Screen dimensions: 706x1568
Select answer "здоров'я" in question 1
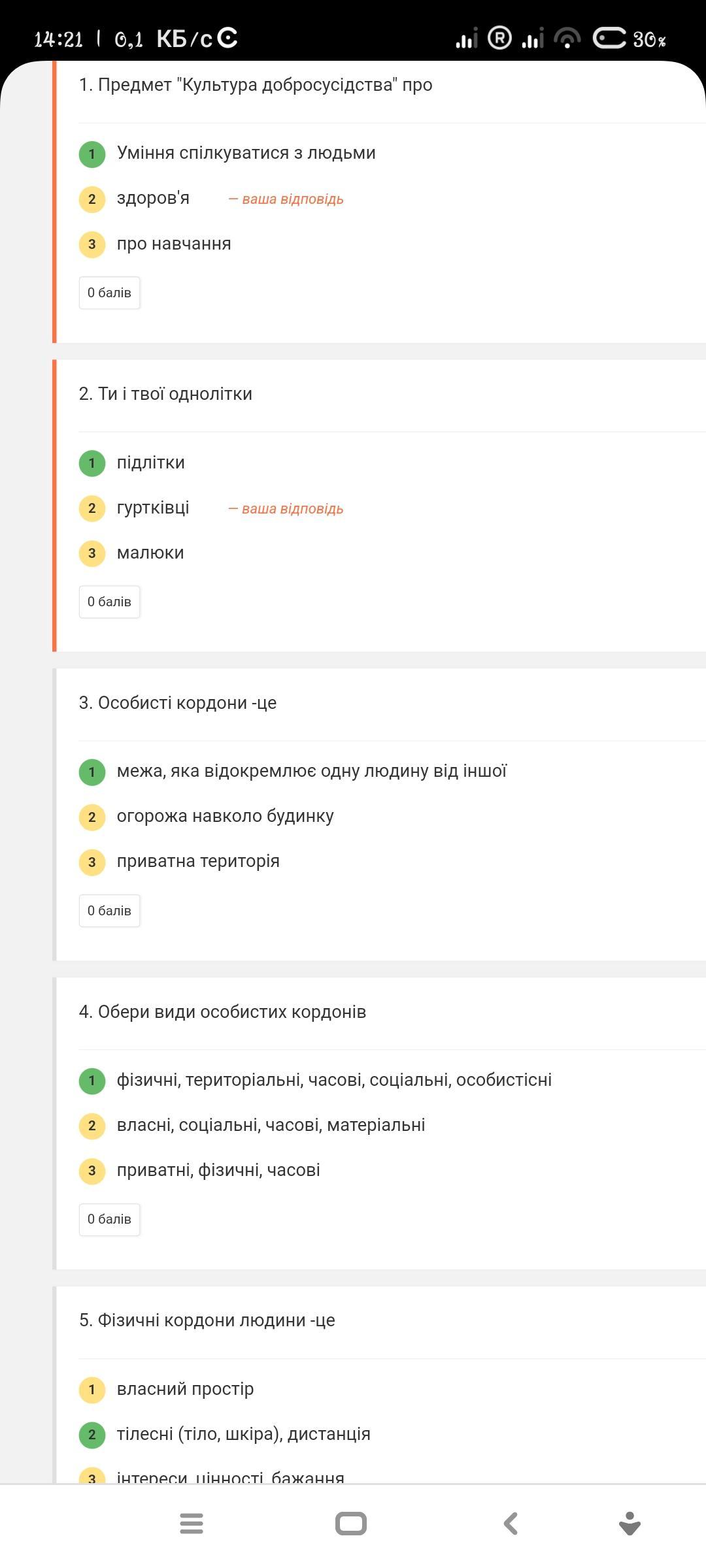153,198
